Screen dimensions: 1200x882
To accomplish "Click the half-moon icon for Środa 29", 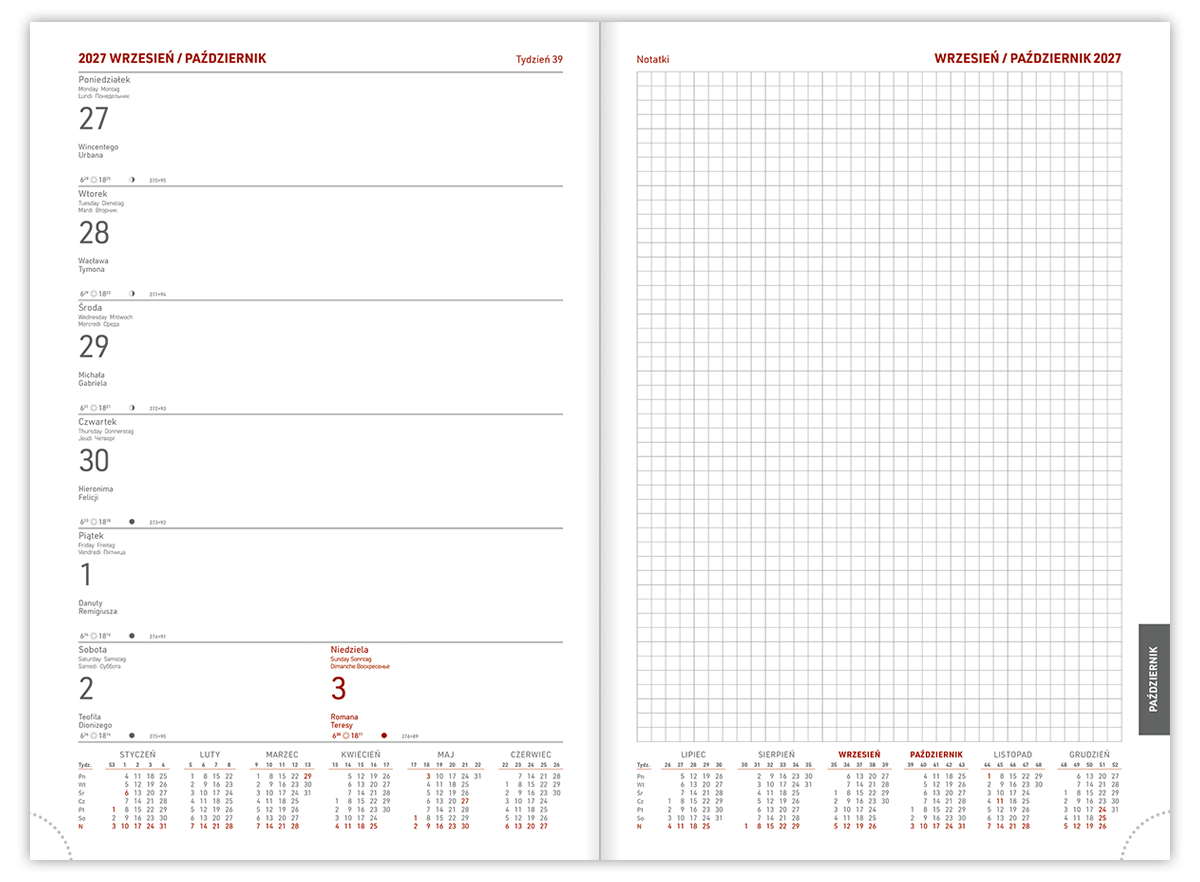I will tap(132, 408).
